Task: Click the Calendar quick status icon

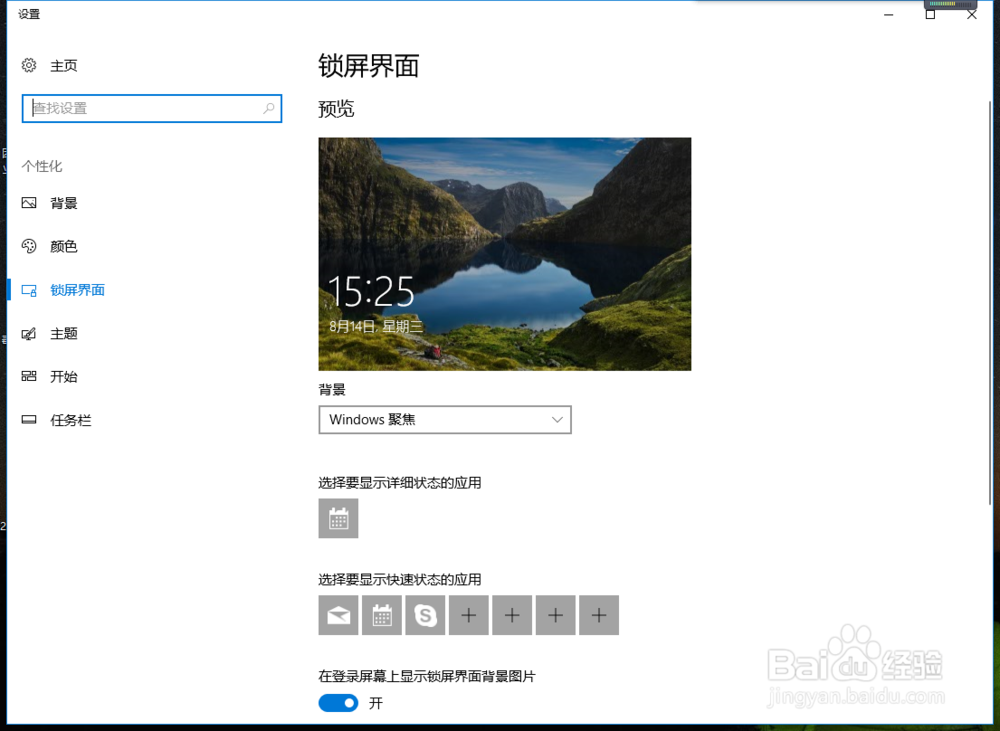Action: click(381, 615)
